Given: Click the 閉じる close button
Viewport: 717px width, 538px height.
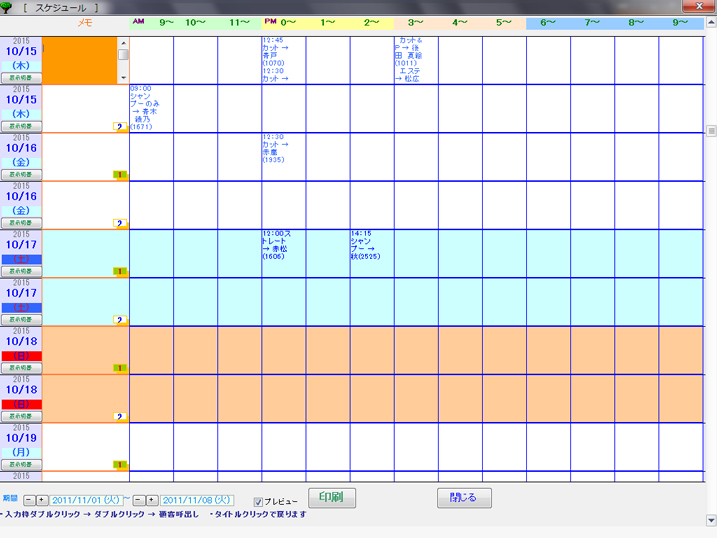Looking at the screenshot, I should click(x=464, y=498).
